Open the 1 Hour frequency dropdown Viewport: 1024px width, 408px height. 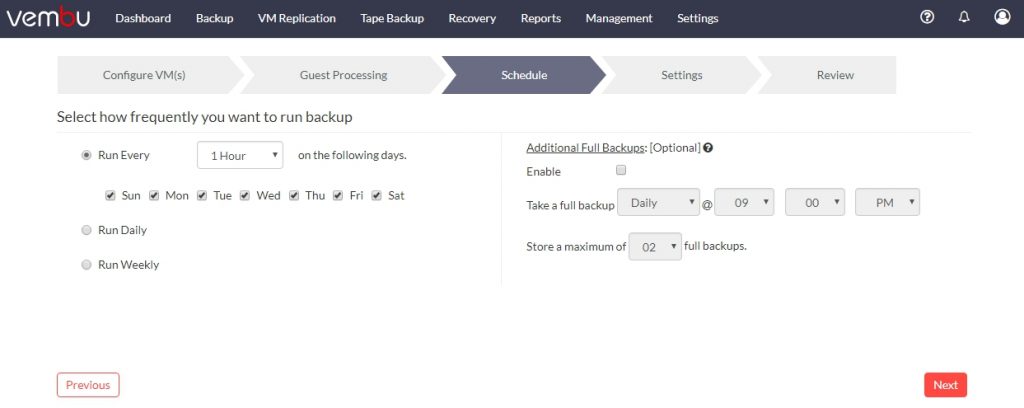tap(240, 155)
